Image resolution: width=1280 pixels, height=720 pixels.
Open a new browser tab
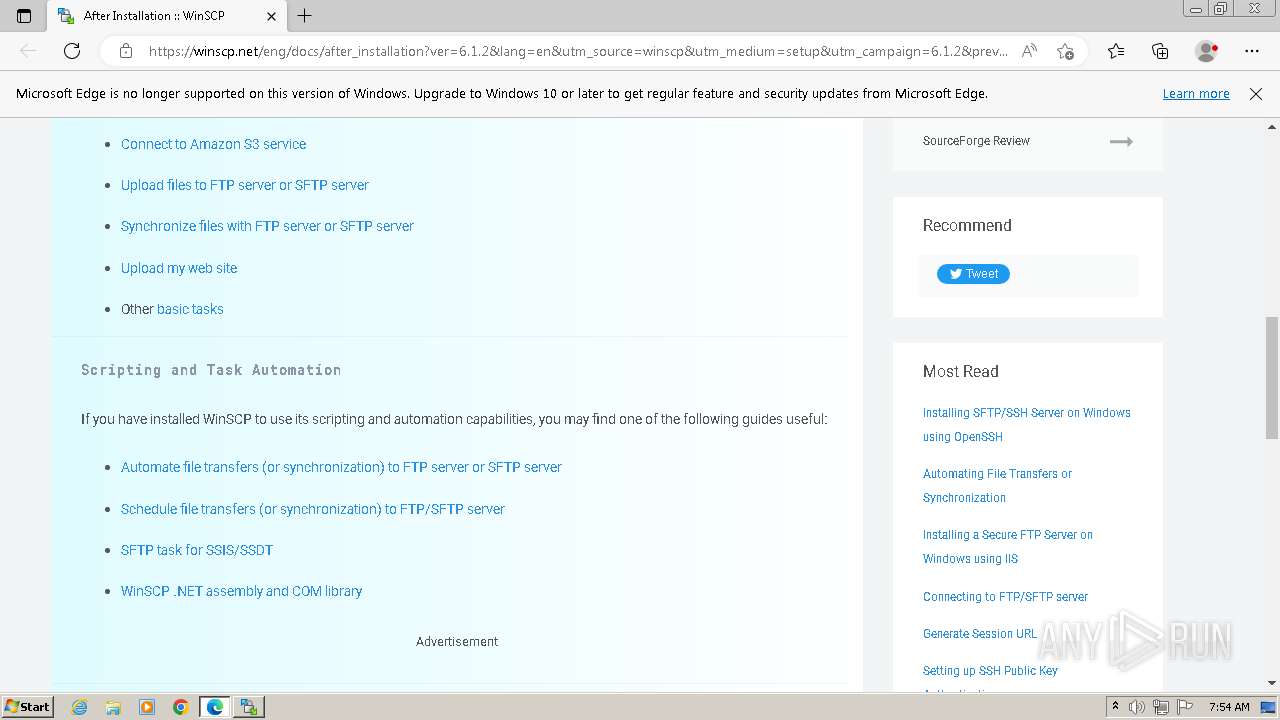point(305,16)
